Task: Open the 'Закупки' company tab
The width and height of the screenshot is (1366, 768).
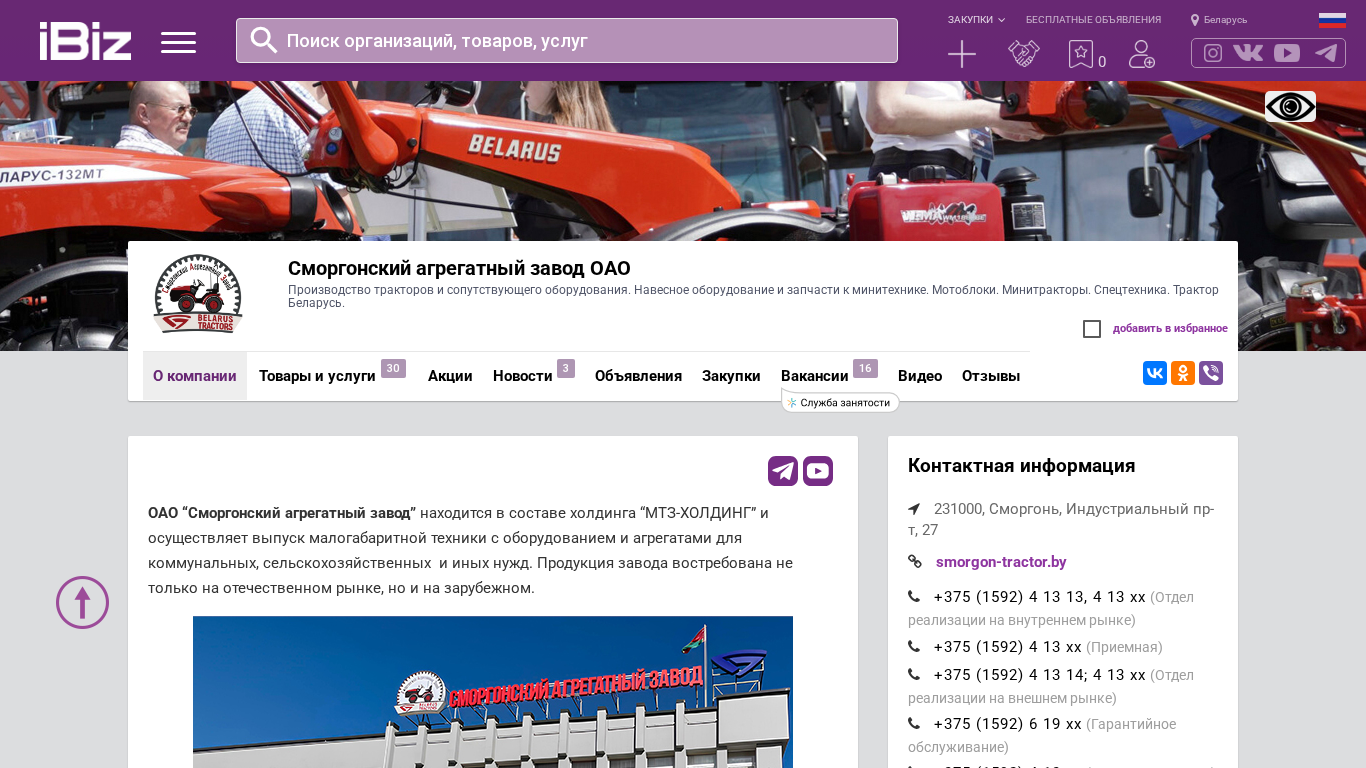Action: [731, 376]
